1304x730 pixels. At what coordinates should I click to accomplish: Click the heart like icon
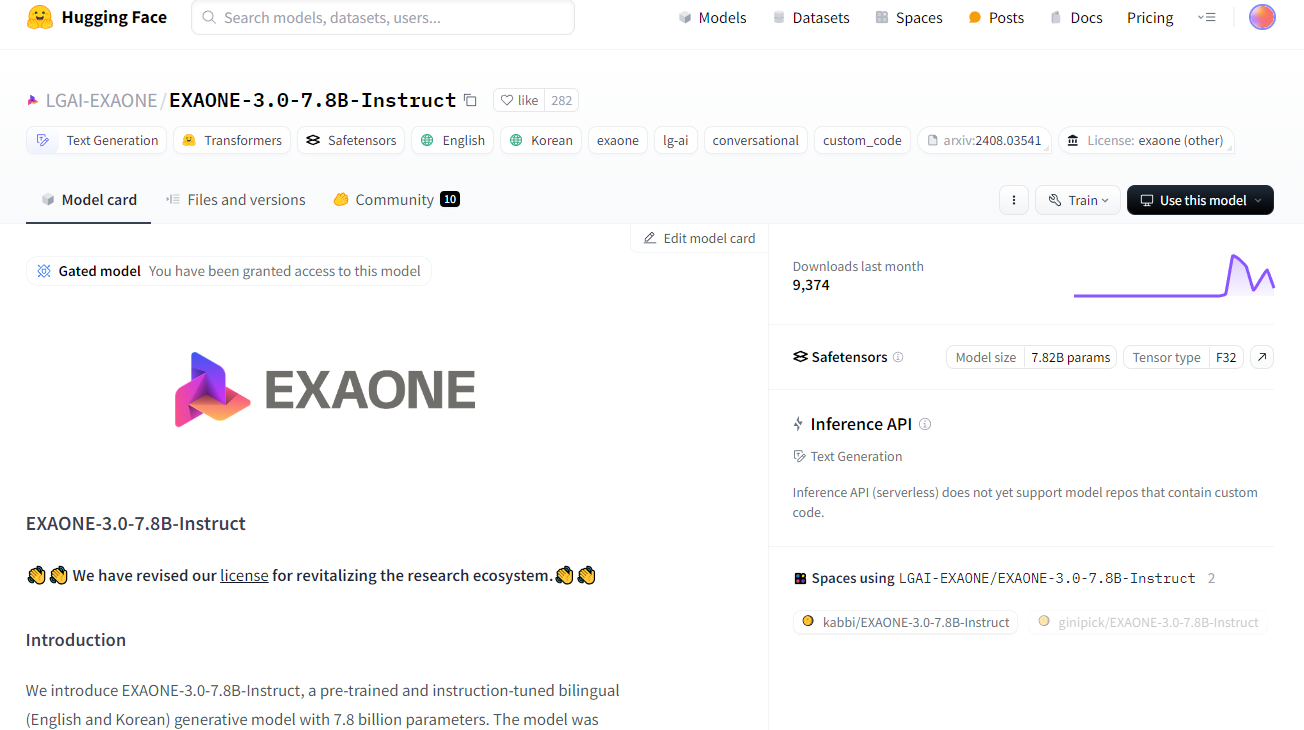point(507,100)
